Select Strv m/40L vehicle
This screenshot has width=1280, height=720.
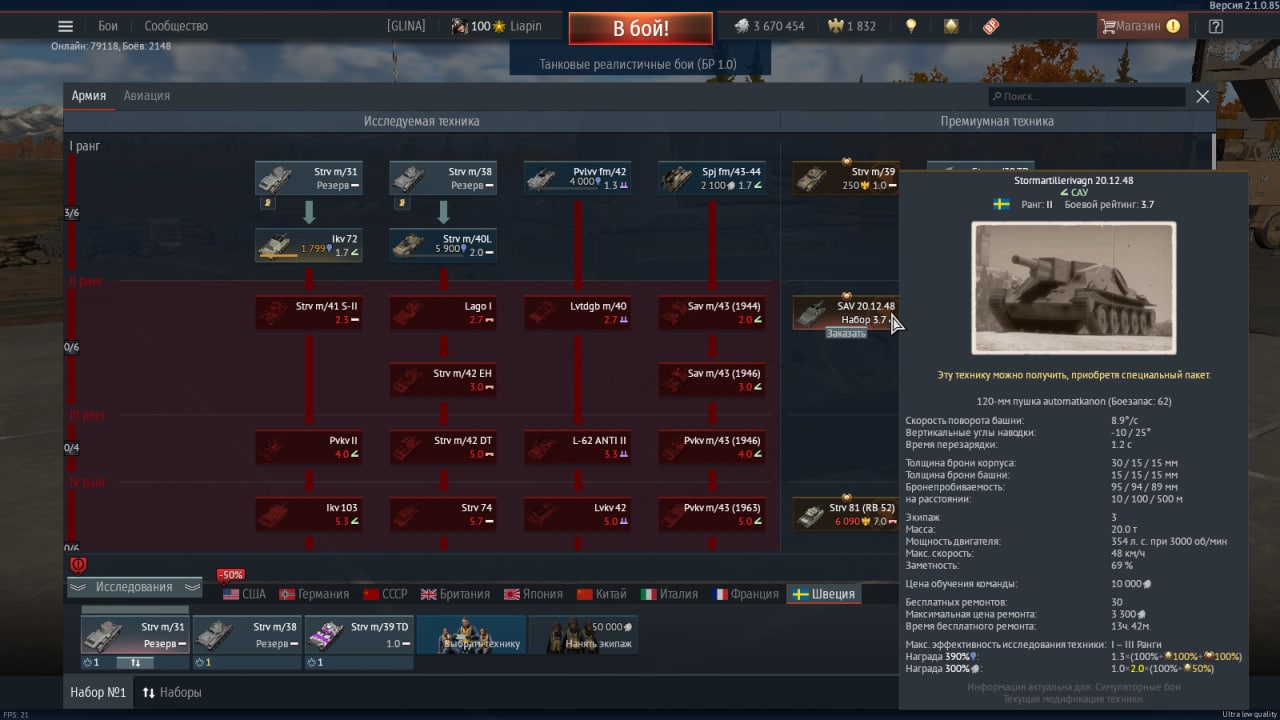[443, 246]
